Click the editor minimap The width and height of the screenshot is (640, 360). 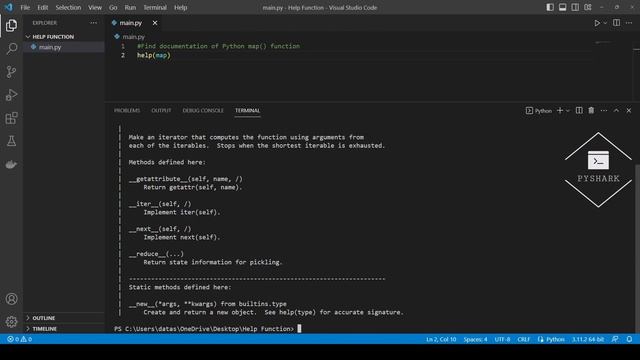pyautogui.click(x=603, y=42)
